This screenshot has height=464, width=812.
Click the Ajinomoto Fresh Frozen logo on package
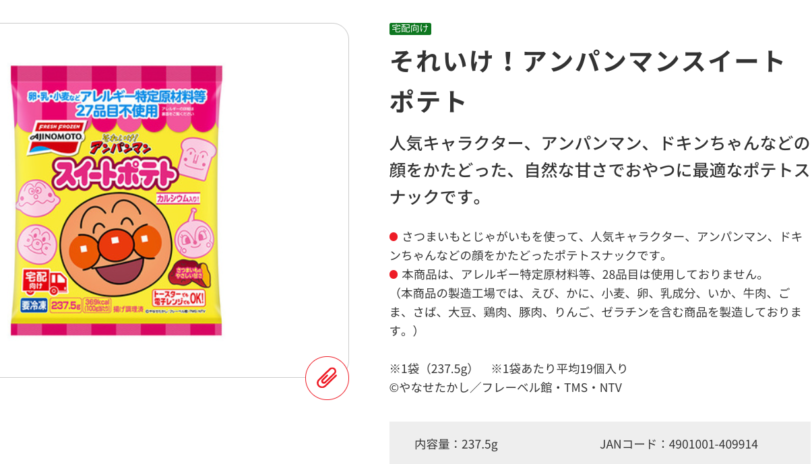(x=57, y=137)
